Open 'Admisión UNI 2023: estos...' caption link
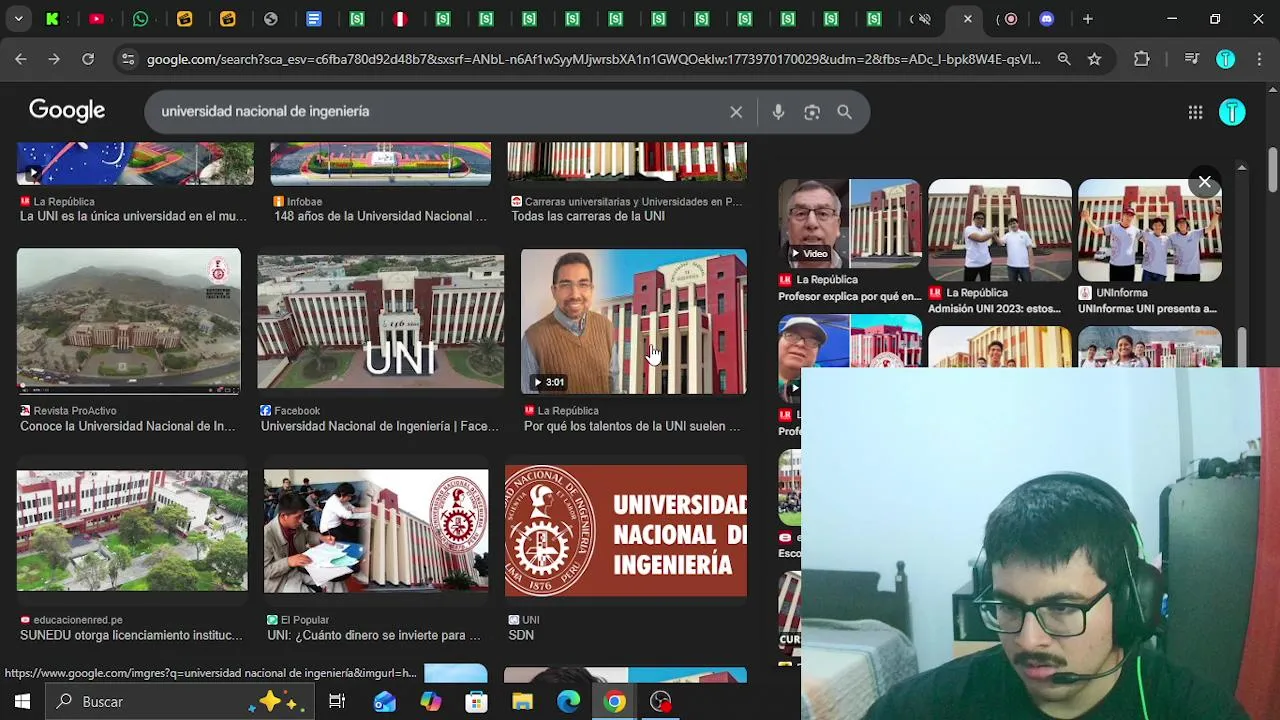Screen dimensions: 1280x720 point(994,309)
